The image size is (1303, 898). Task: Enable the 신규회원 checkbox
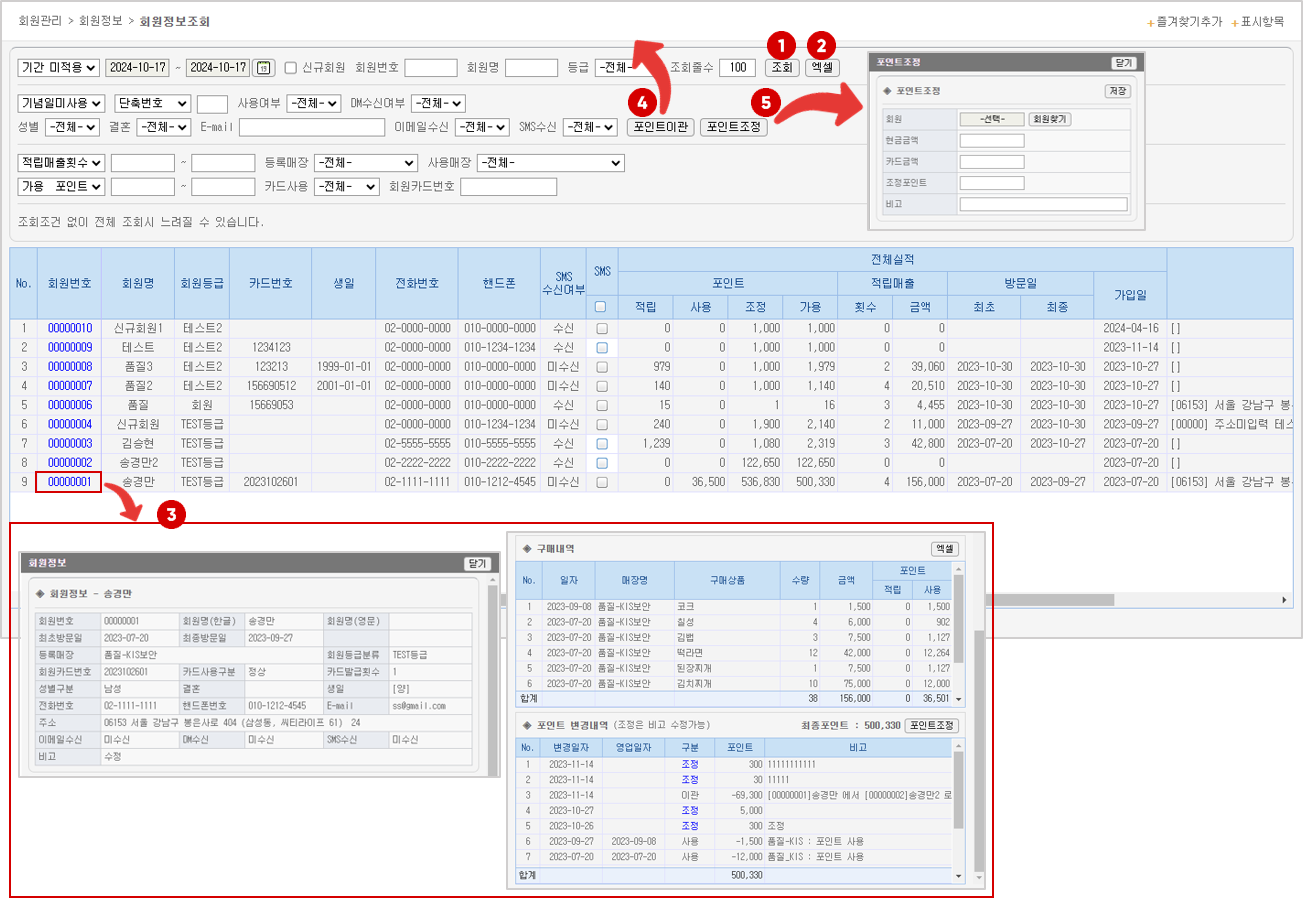pyautogui.click(x=291, y=68)
